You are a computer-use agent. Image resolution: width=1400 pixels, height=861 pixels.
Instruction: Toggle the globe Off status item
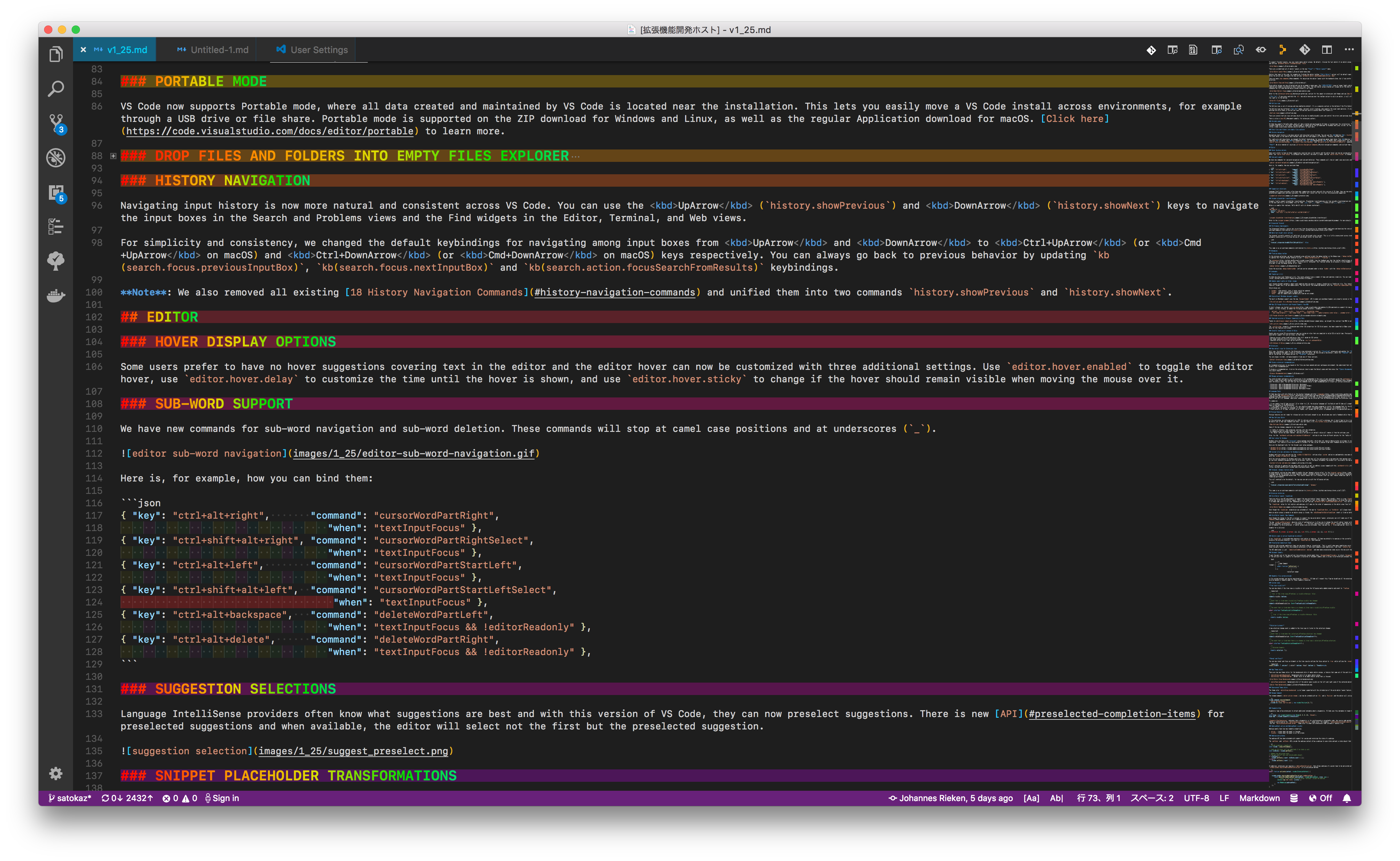click(1320, 798)
